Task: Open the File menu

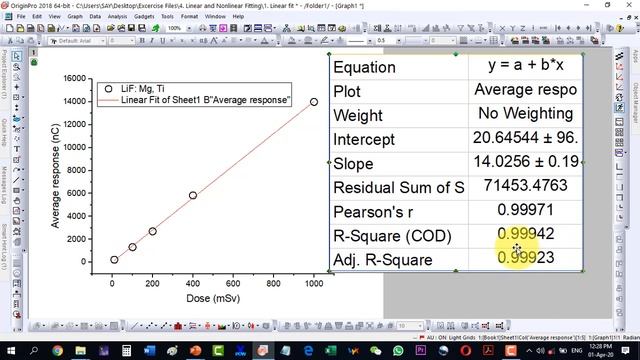Action: pyautogui.click(x=21, y=16)
